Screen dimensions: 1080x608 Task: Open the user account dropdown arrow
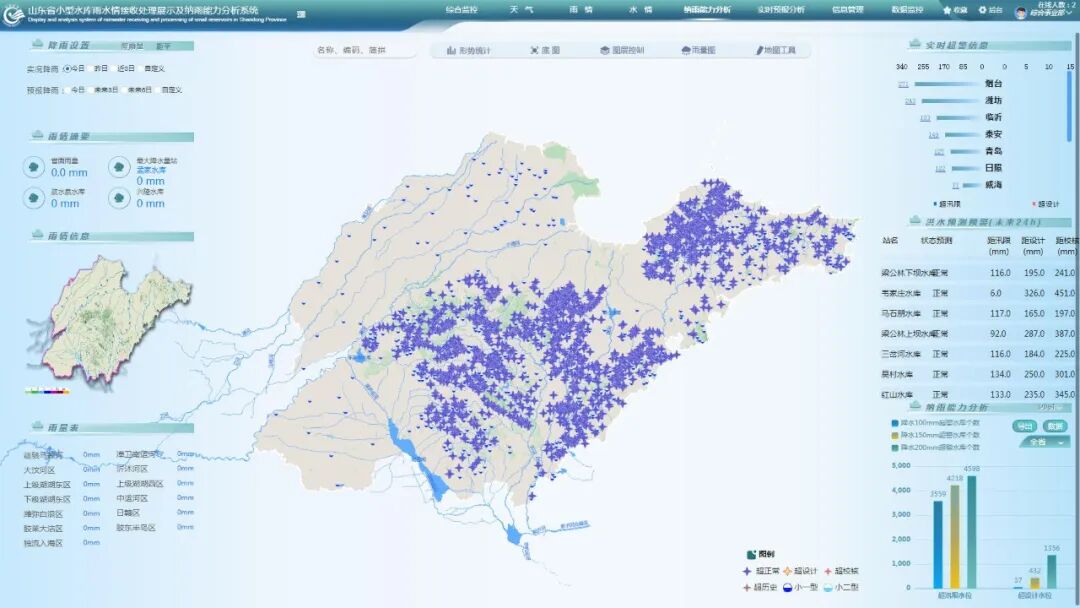click(1068, 14)
